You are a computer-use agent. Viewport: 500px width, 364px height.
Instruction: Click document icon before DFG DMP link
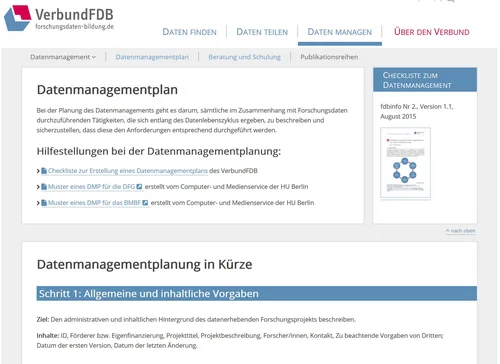(x=44, y=187)
